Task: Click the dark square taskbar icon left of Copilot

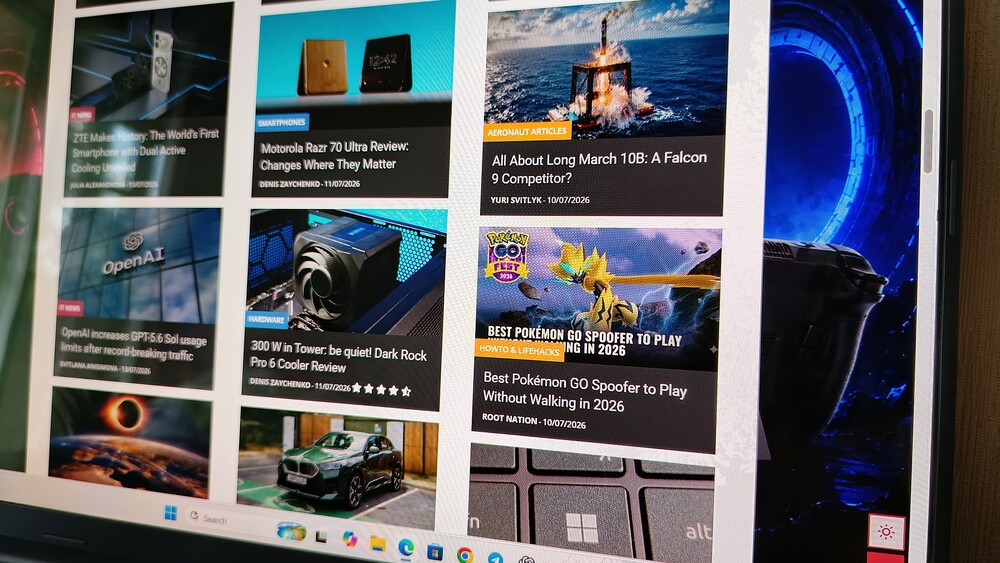Action: (322, 537)
